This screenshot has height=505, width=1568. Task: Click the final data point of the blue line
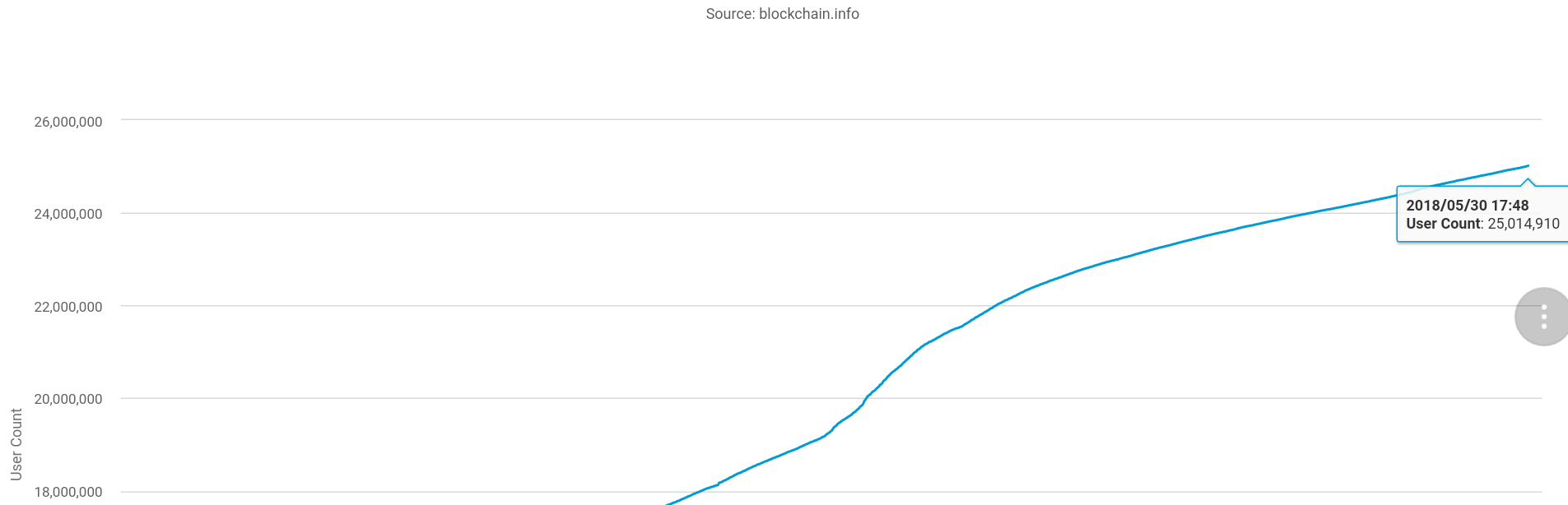(x=1528, y=166)
